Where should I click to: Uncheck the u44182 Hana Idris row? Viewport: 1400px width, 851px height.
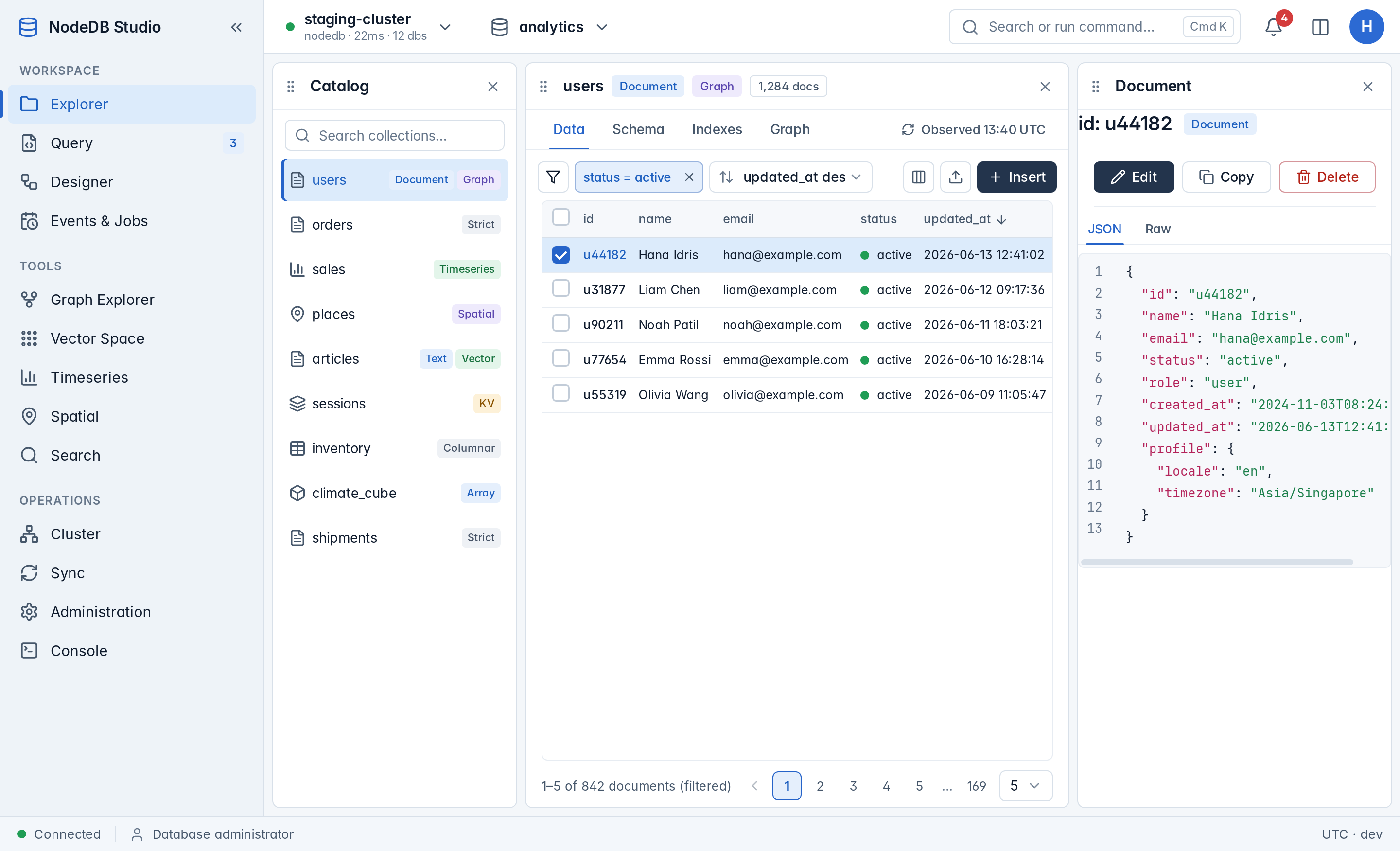pos(560,255)
